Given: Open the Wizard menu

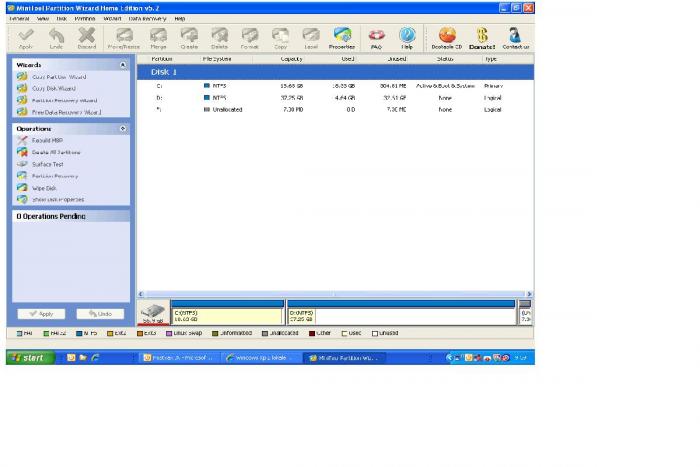Looking at the screenshot, I should [x=112, y=19].
